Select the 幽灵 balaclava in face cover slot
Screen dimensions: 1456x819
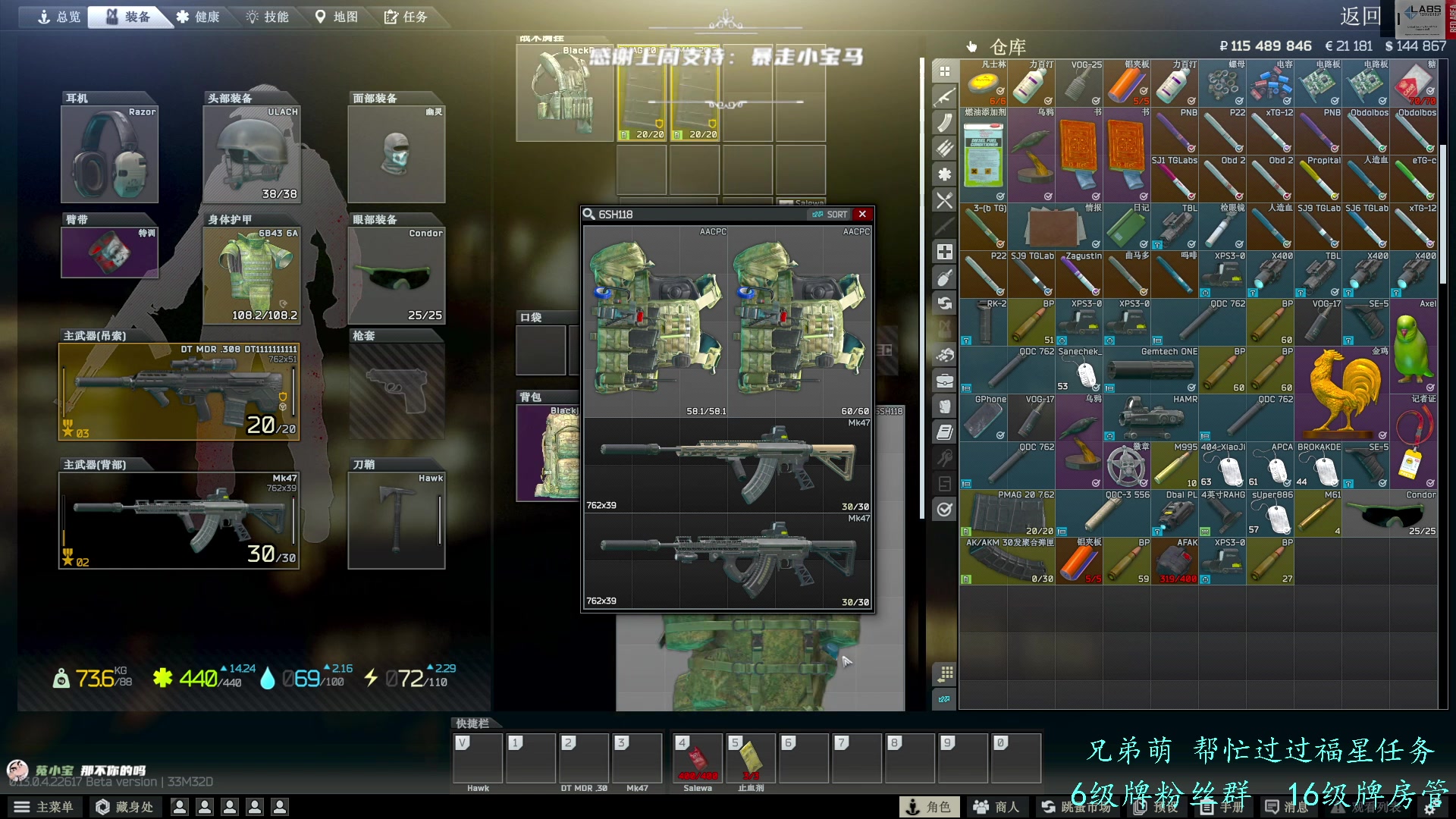397,154
